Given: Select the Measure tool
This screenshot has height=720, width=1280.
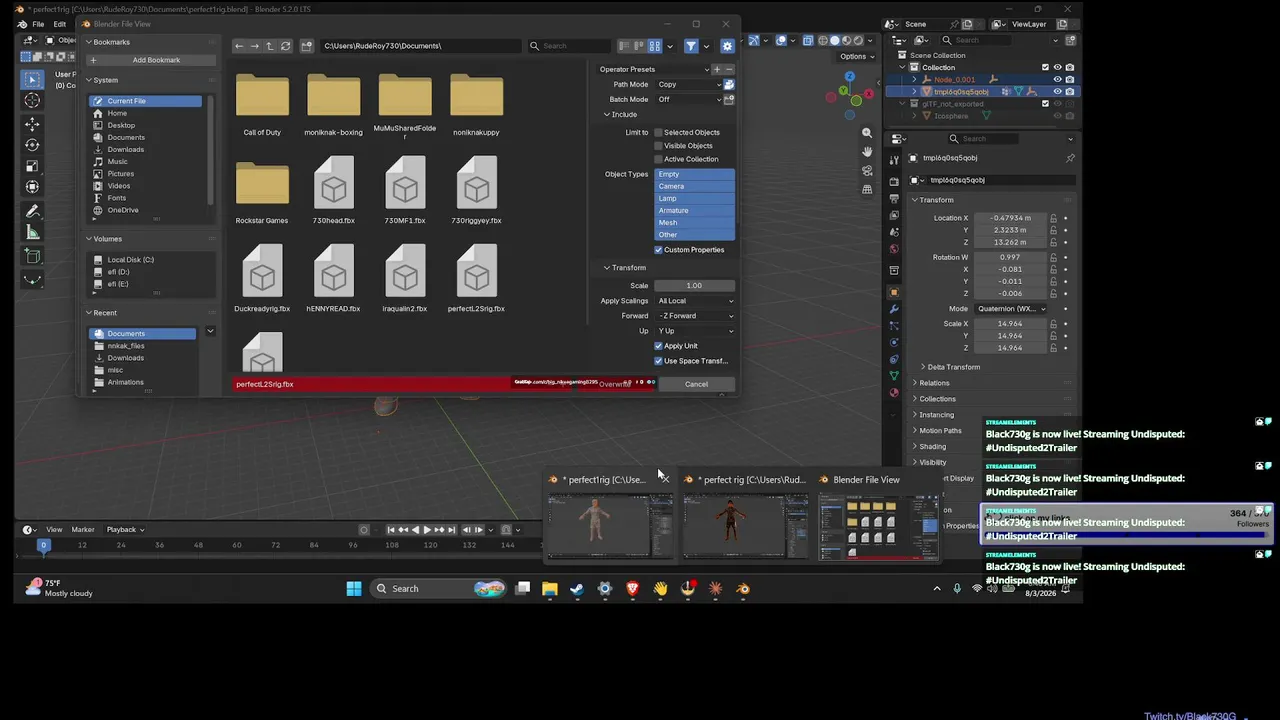Looking at the screenshot, I should (x=32, y=233).
